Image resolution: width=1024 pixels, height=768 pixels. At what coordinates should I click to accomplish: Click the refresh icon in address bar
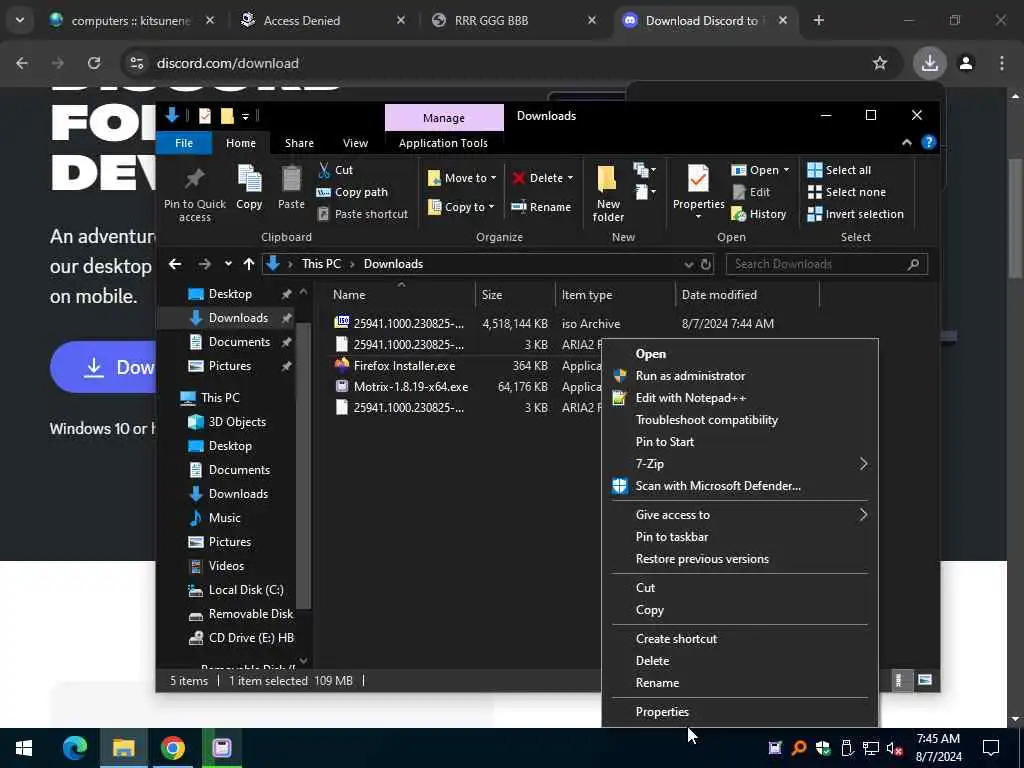coord(706,264)
